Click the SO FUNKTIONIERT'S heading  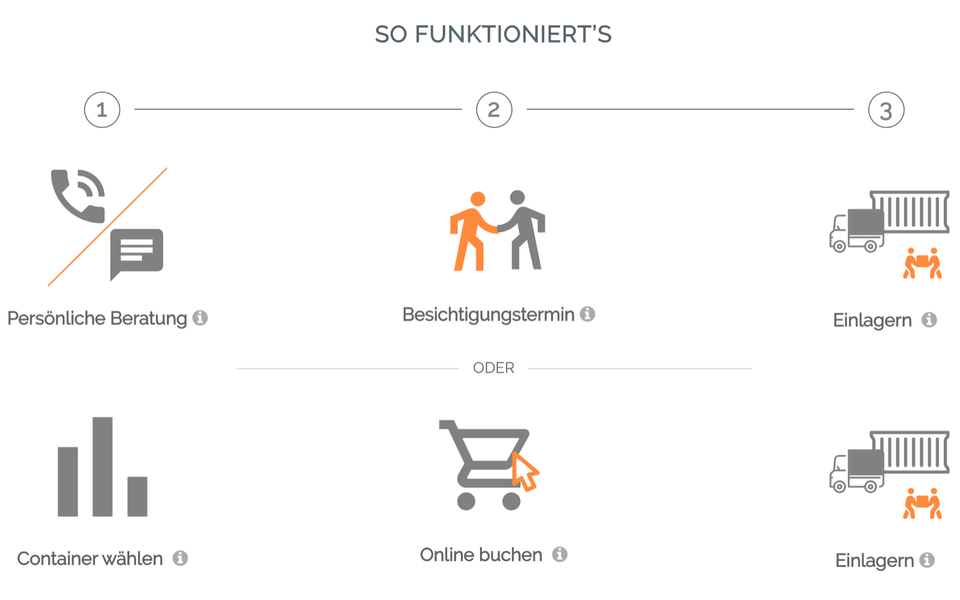pos(493,35)
